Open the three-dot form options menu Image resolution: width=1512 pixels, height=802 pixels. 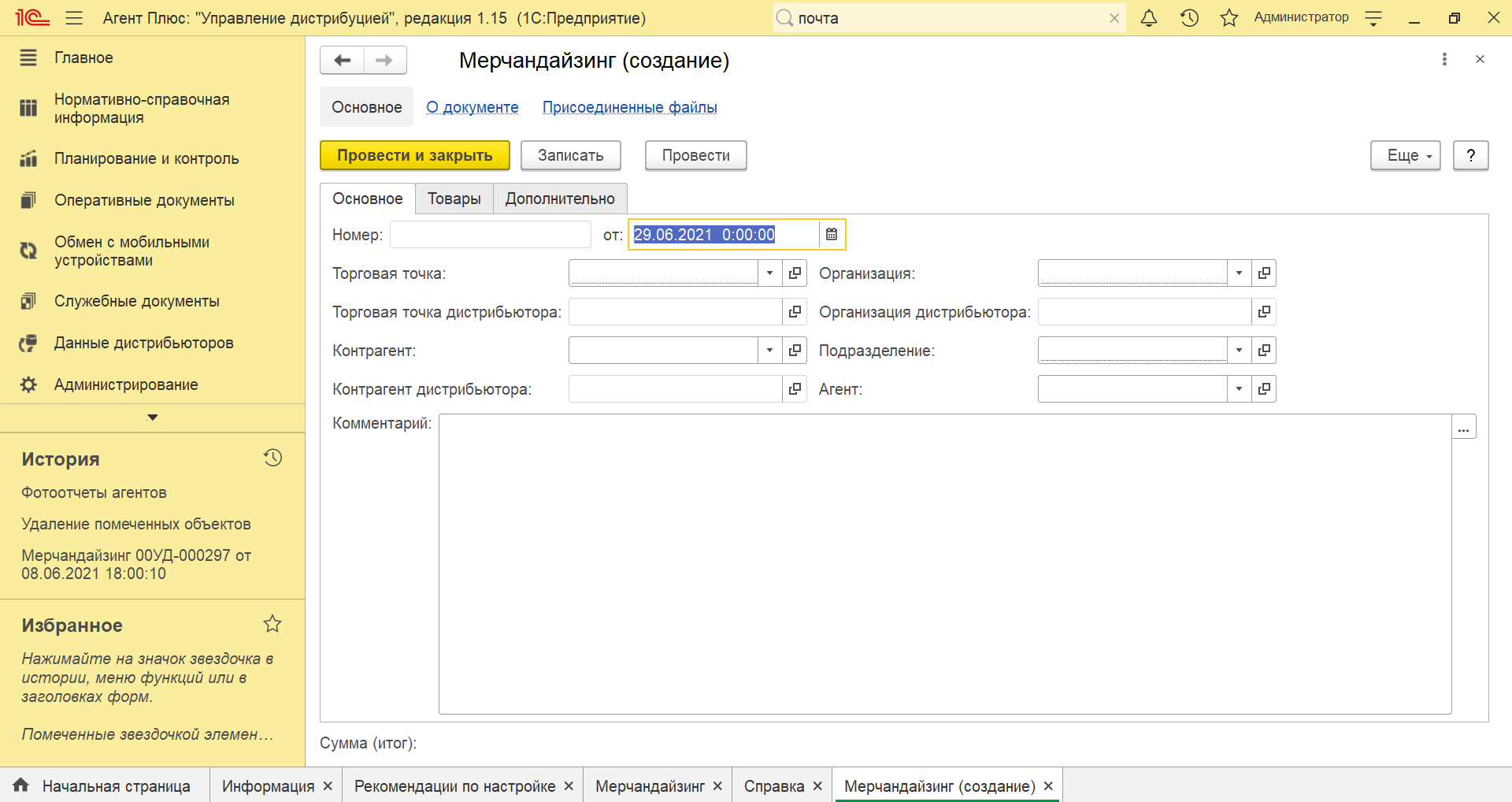(x=1444, y=59)
